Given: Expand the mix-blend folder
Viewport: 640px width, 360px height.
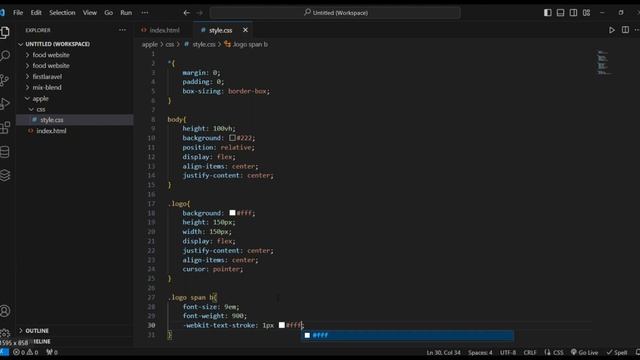Looking at the screenshot, I should click(47, 87).
